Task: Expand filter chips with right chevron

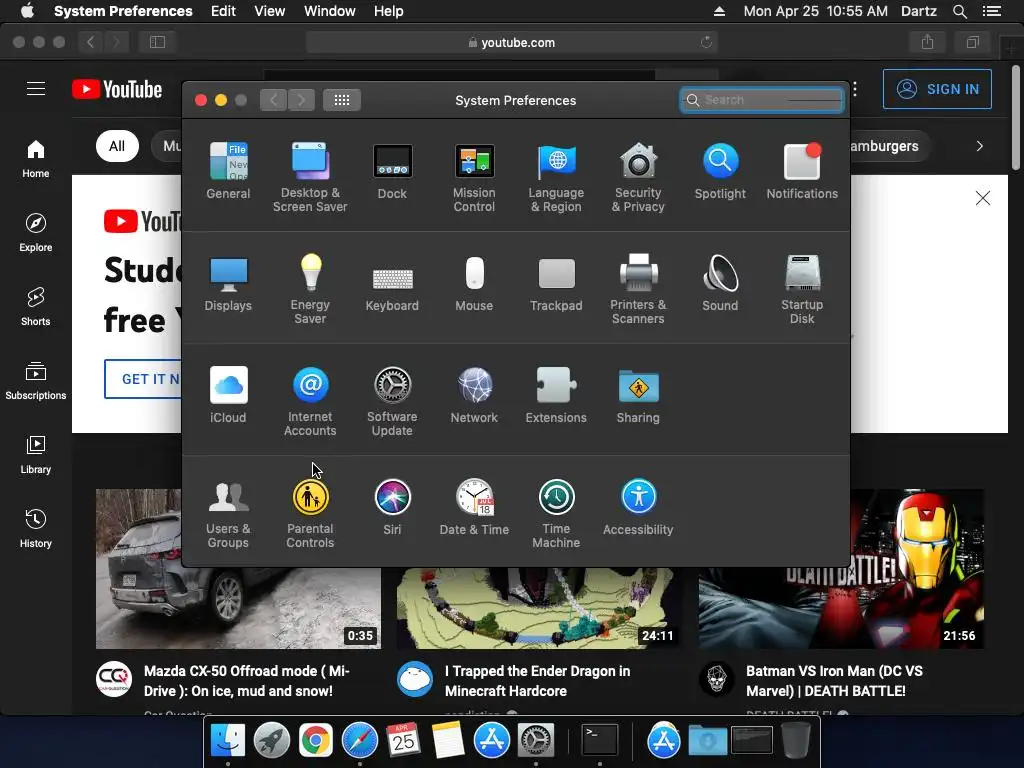Action: pos(980,146)
